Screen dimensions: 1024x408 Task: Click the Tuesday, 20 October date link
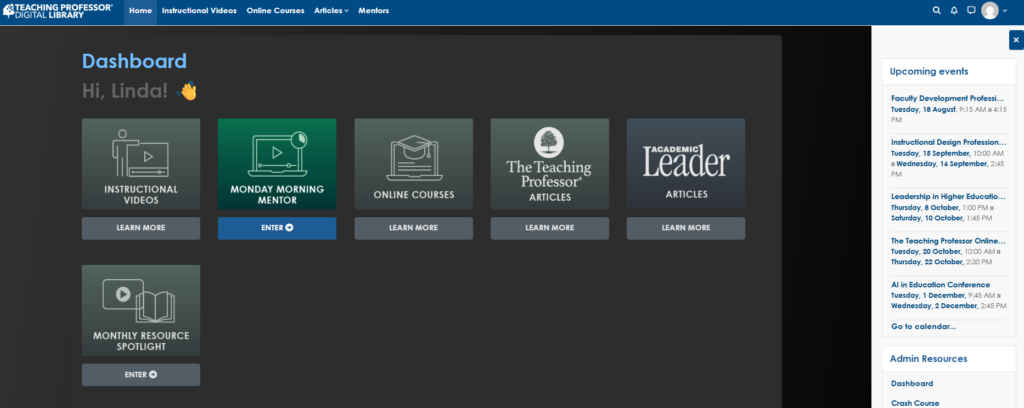[925, 251]
